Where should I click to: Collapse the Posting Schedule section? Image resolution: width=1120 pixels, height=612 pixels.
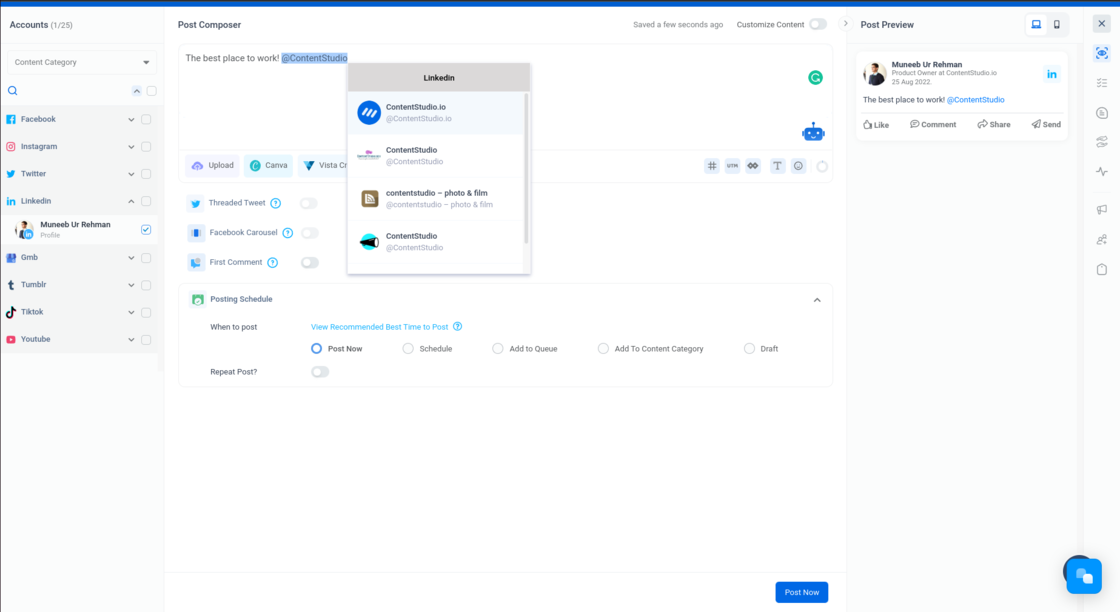coord(816,300)
